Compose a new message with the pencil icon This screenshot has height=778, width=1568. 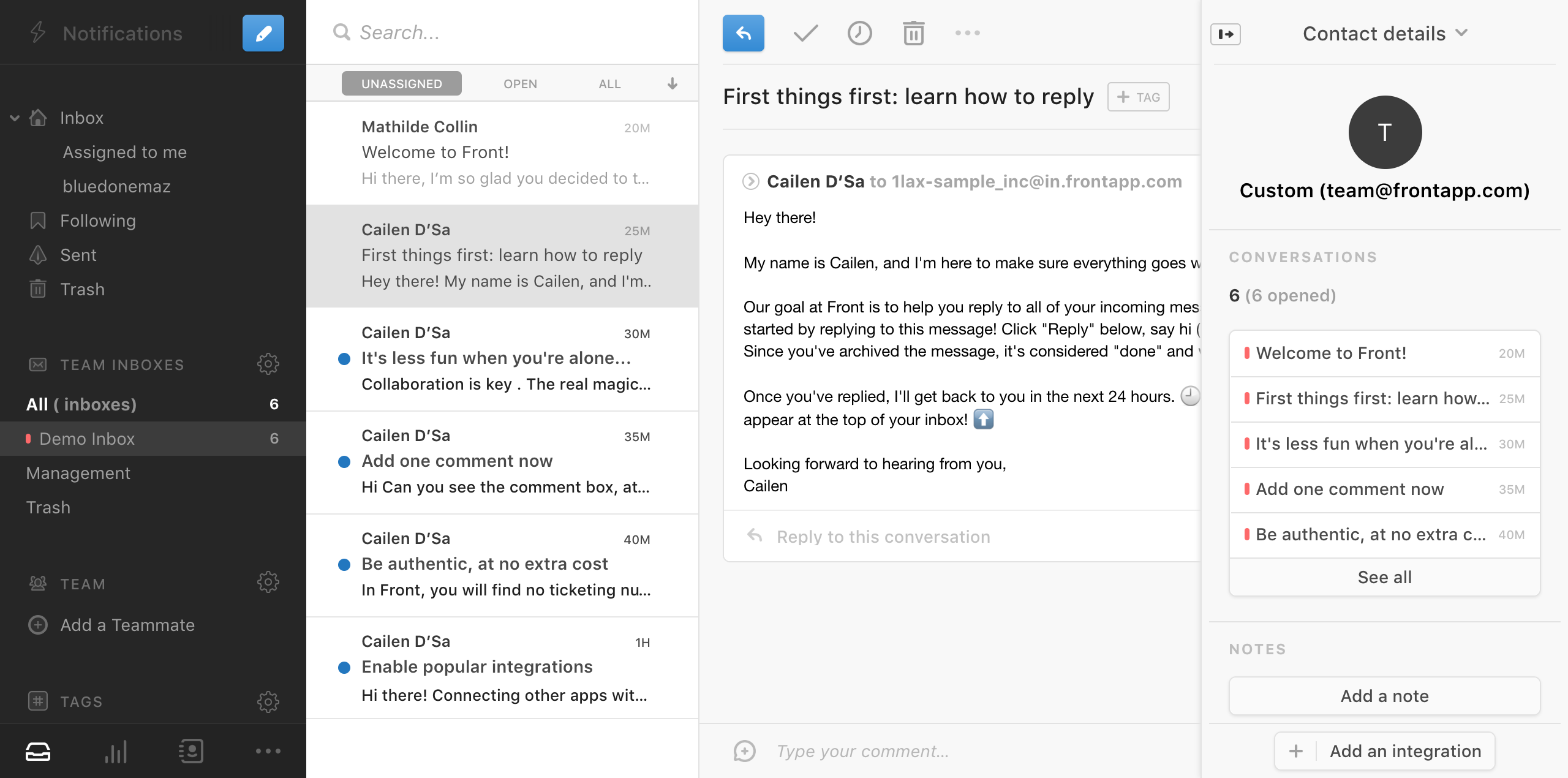coord(263,33)
